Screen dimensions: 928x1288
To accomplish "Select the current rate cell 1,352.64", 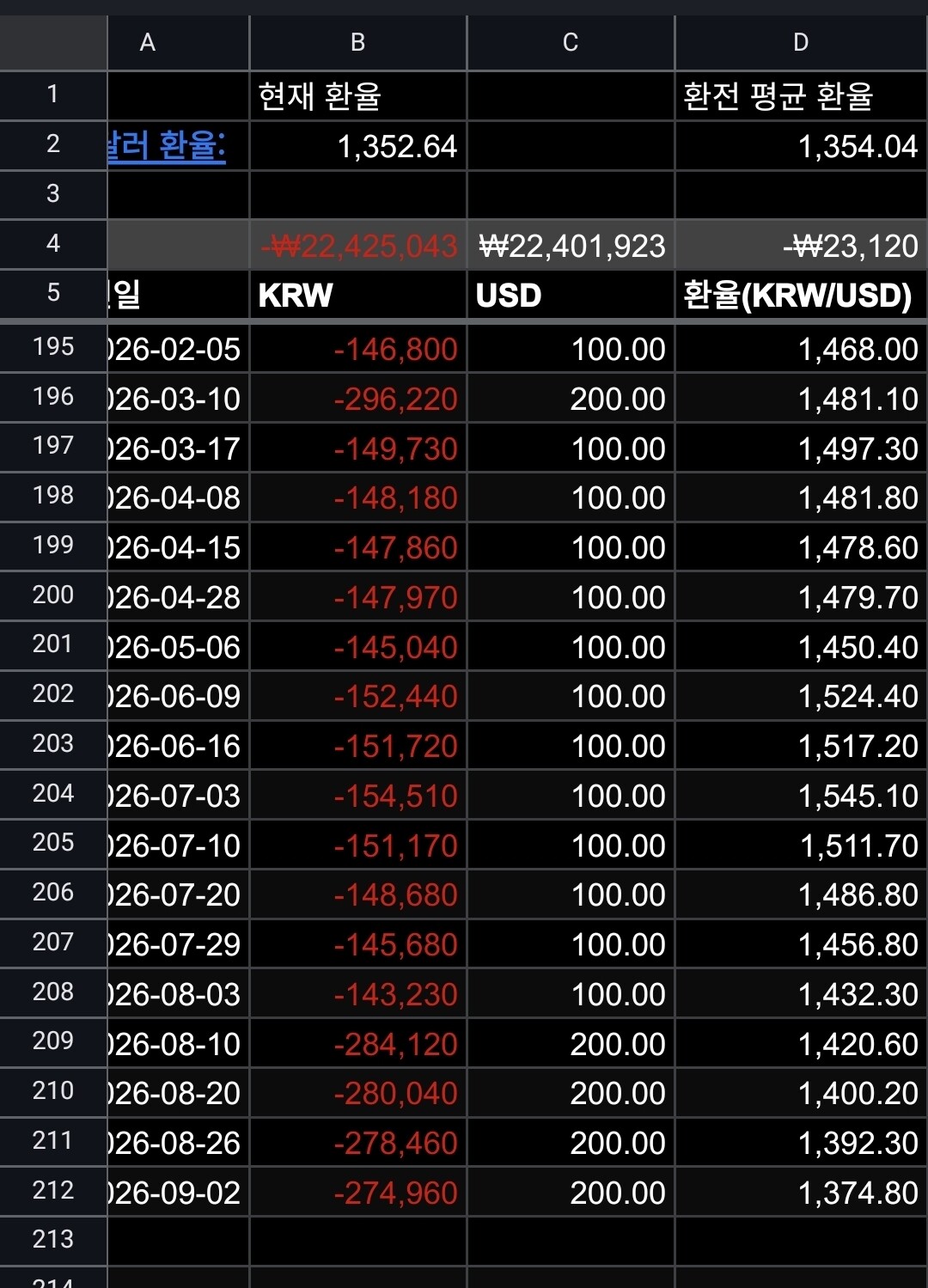I will tap(358, 146).
